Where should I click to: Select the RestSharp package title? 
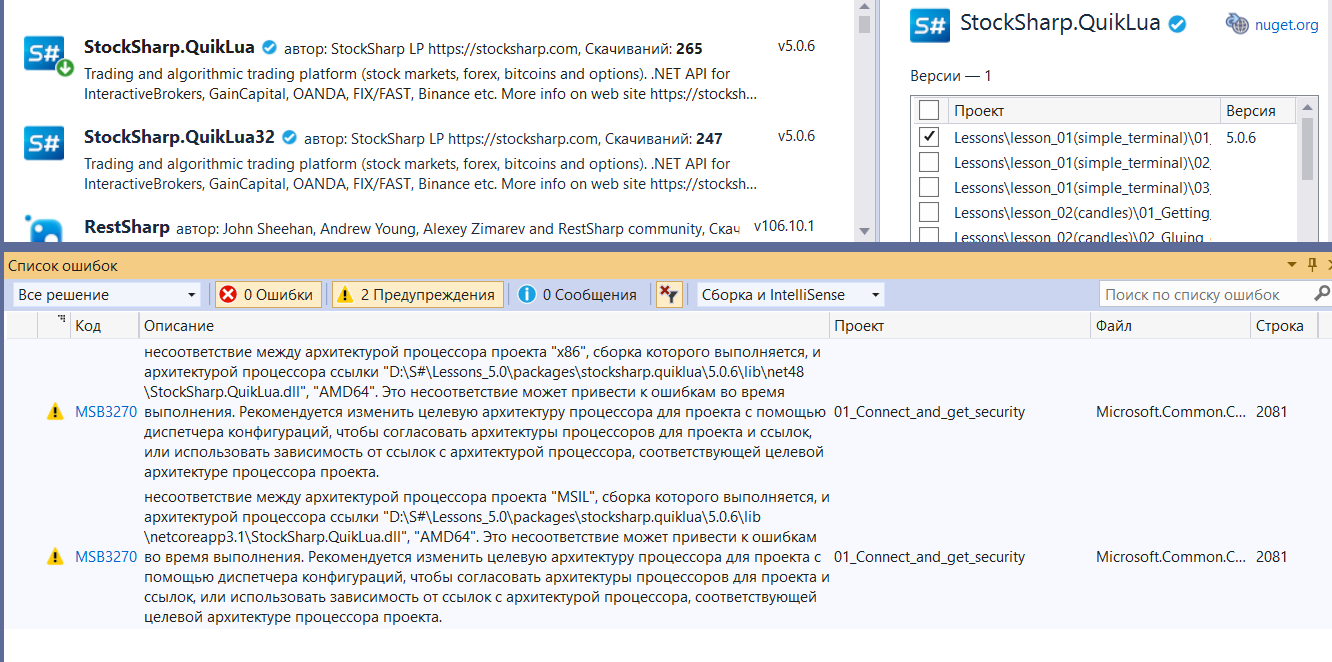tap(127, 227)
